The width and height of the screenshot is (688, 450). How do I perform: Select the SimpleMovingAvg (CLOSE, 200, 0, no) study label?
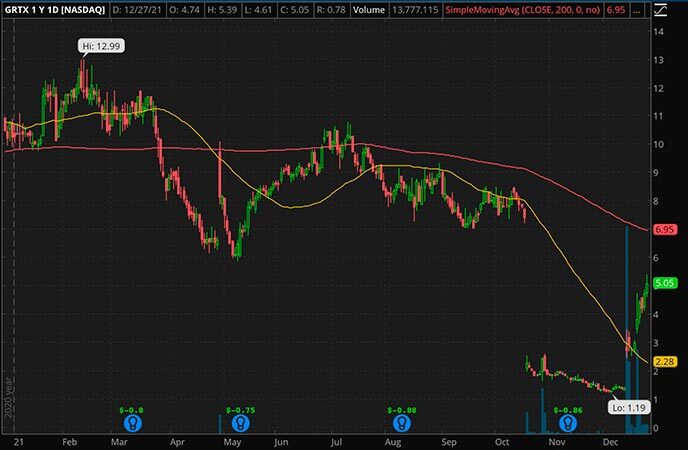click(522, 10)
